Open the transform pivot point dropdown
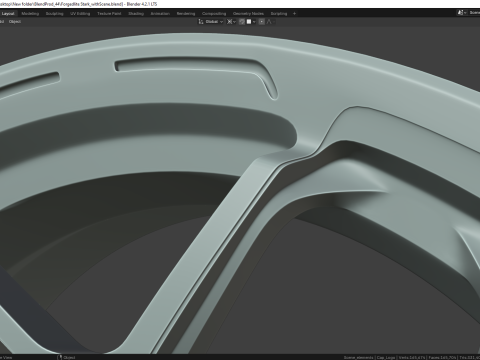The width and height of the screenshot is (480, 360). pos(231,22)
